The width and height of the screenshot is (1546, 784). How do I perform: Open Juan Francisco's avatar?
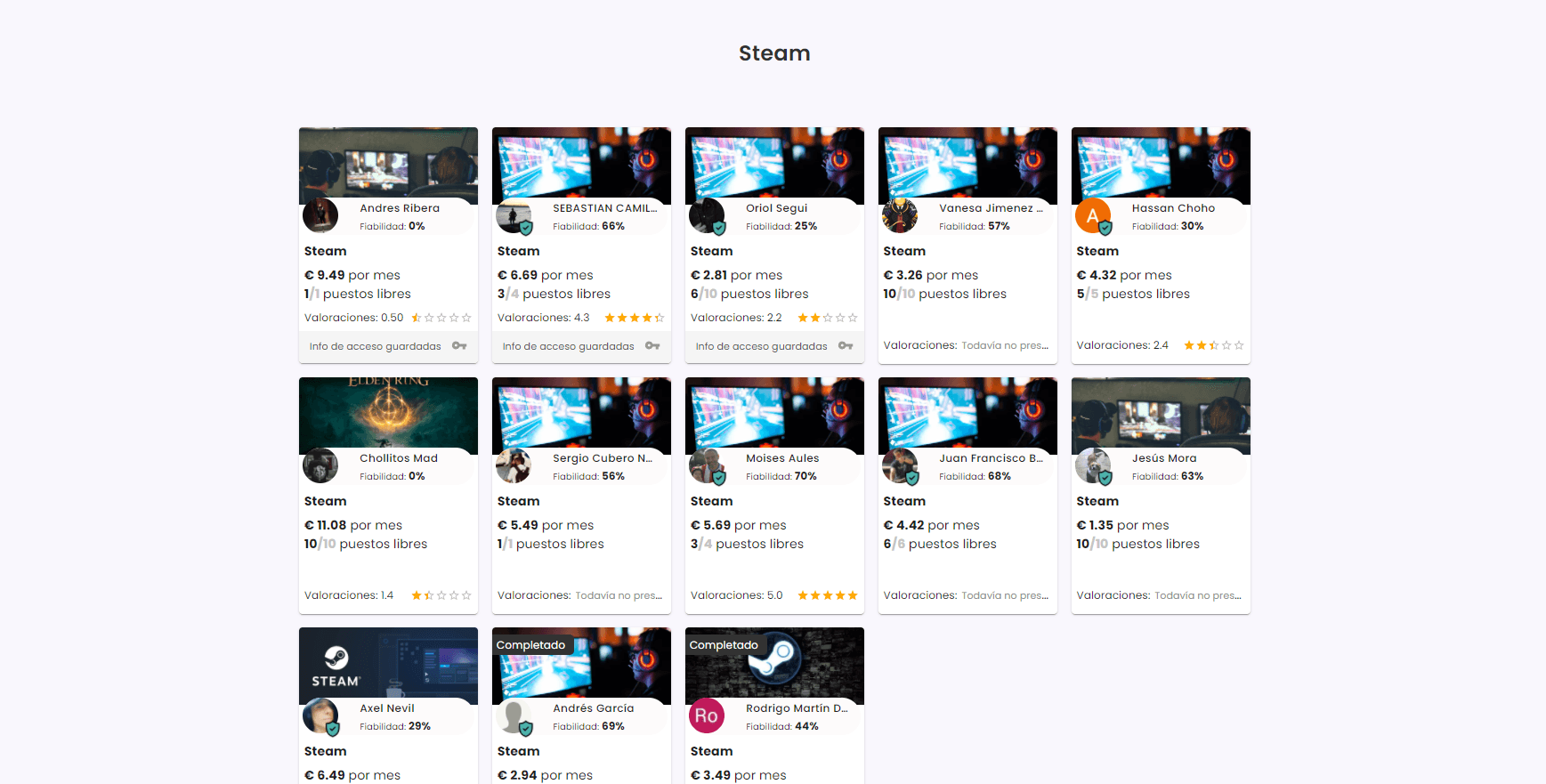point(900,465)
